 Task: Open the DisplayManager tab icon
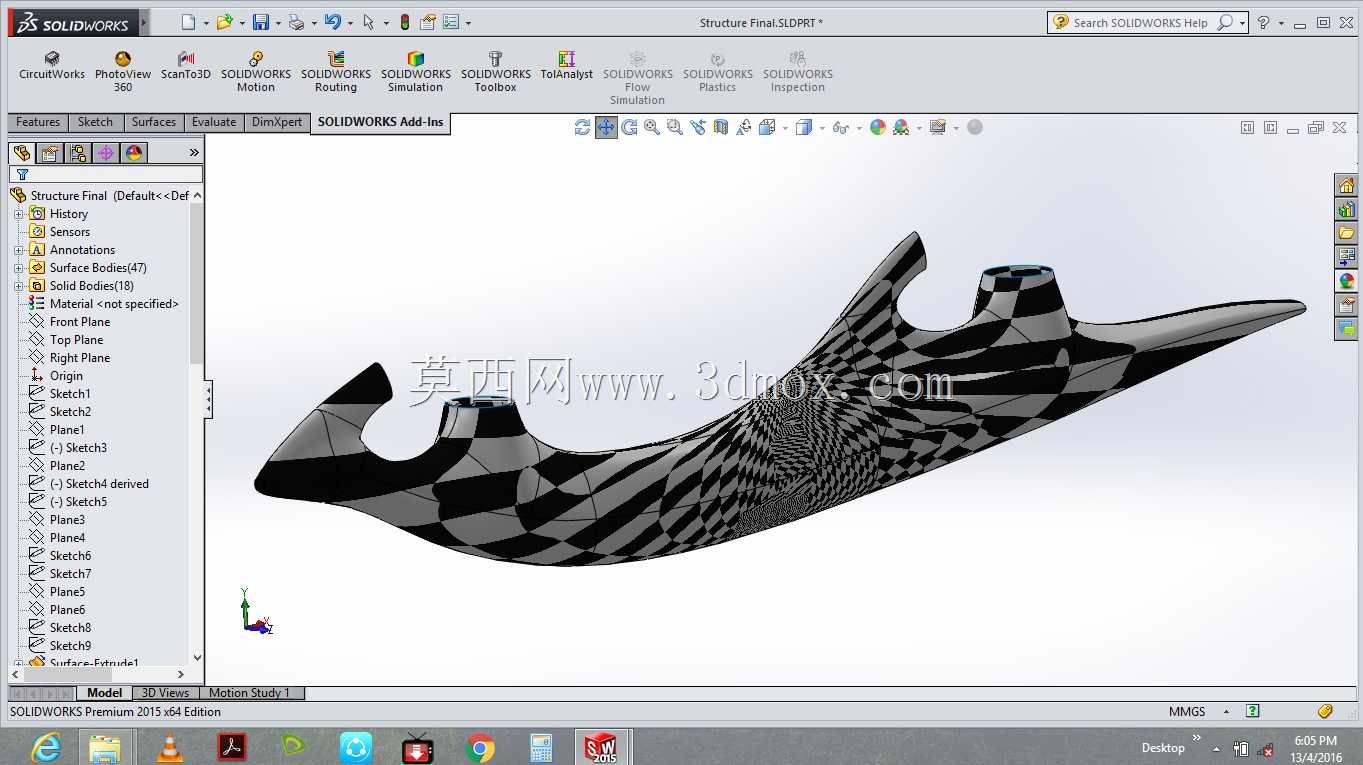[134, 153]
